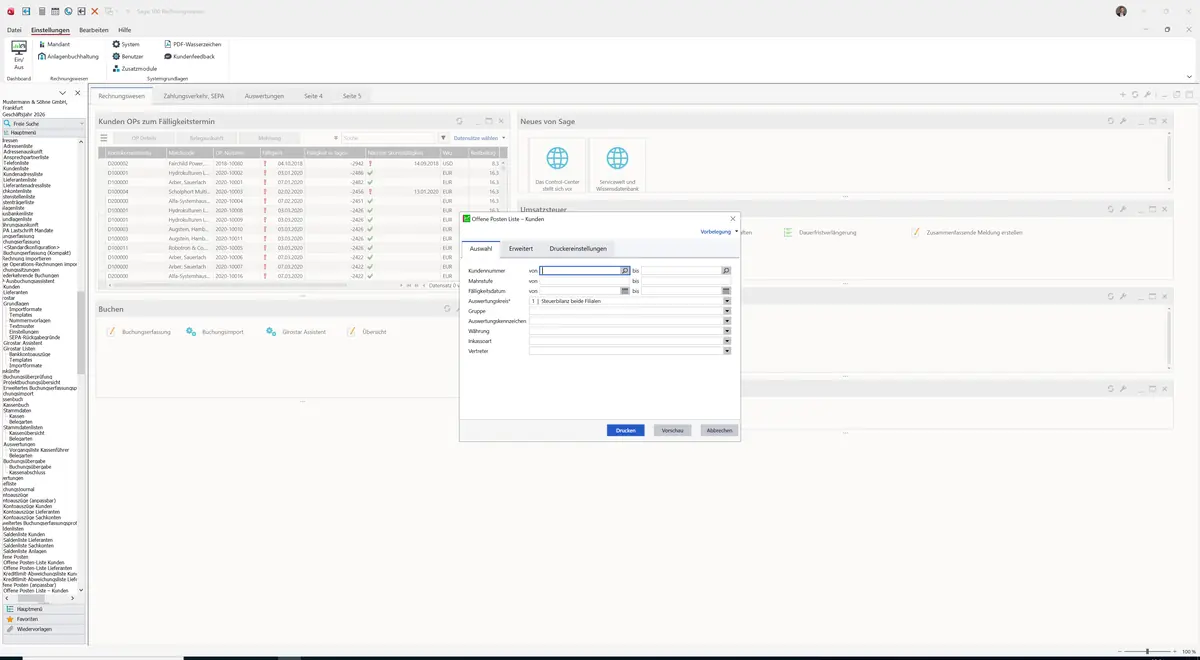Expand the Gruppe dropdown
1200x660 pixels.
point(727,311)
